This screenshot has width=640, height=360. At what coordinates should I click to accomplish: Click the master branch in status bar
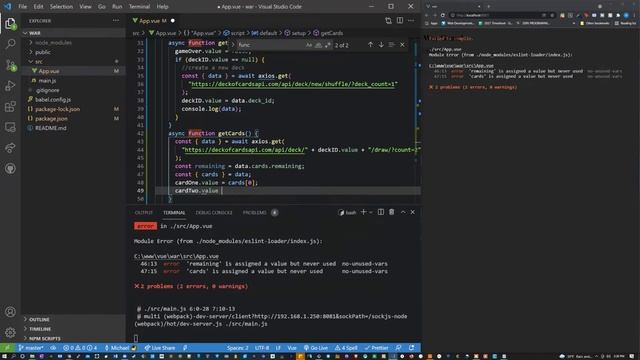[x=31, y=348]
